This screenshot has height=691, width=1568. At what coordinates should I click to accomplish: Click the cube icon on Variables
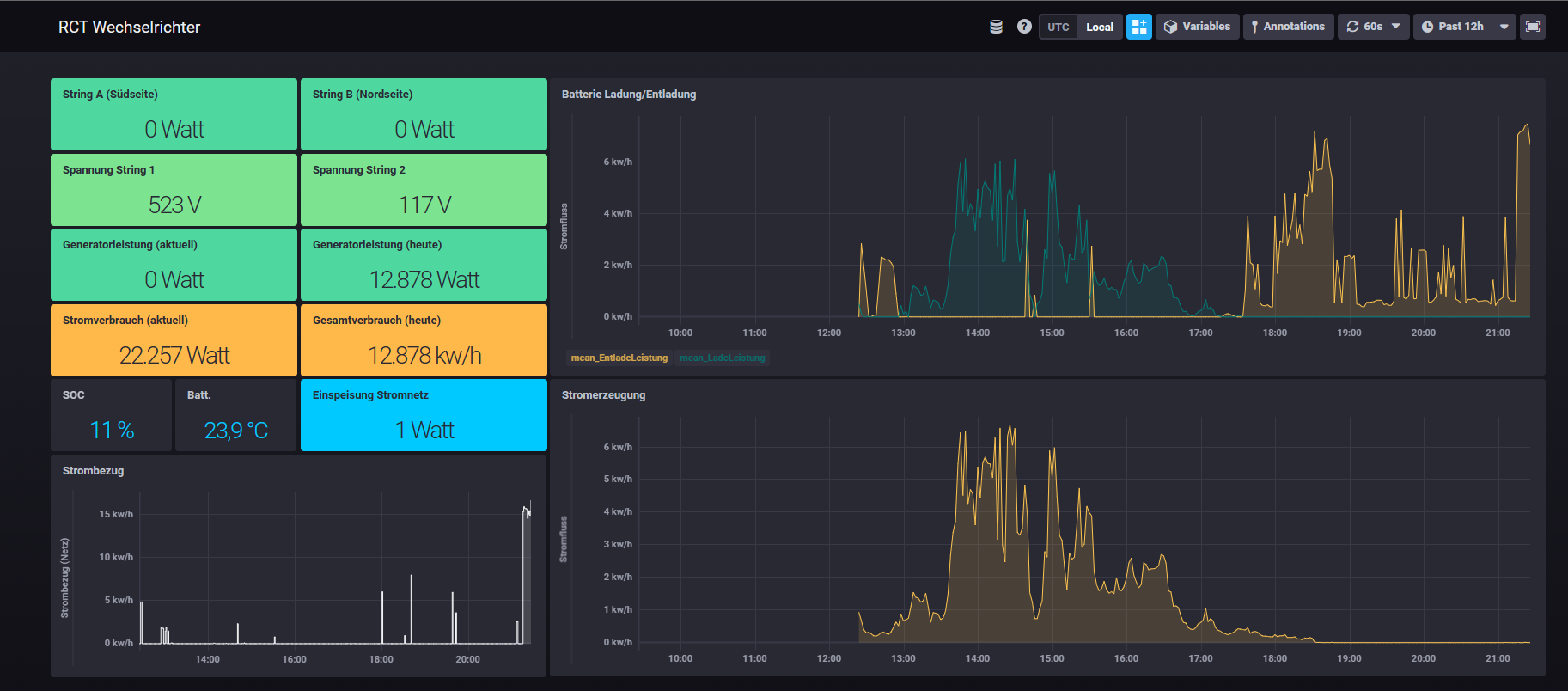pos(1170,27)
